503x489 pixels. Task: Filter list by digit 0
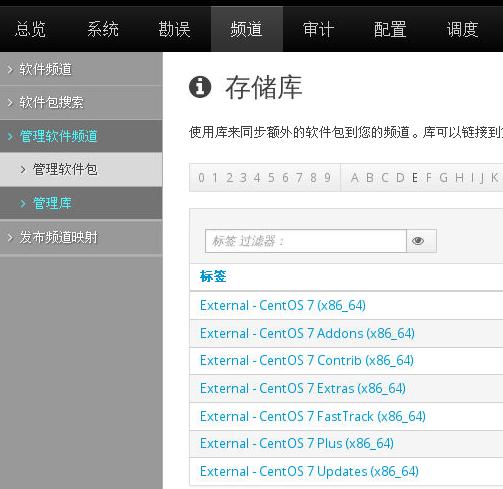201,178
